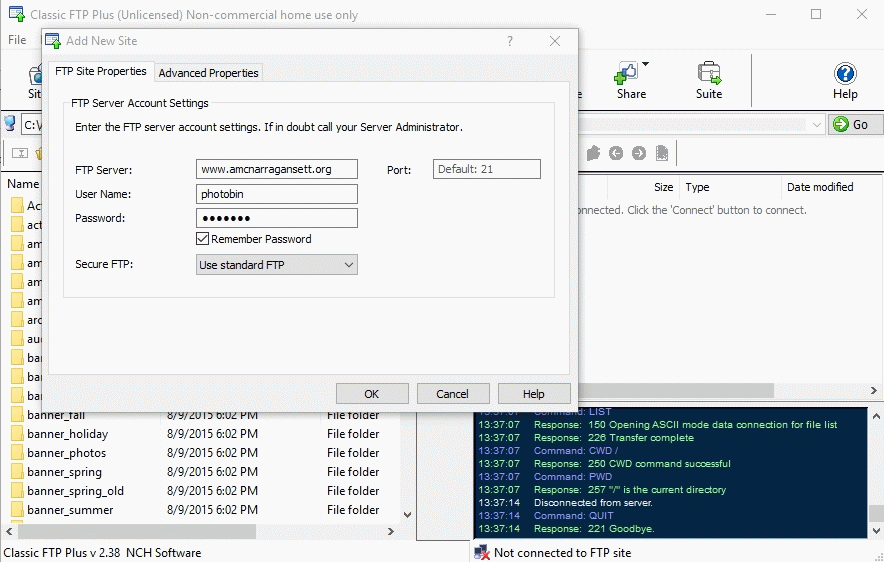884x562 pixels.
Task: Open the File menu
Action: (17, 40)
